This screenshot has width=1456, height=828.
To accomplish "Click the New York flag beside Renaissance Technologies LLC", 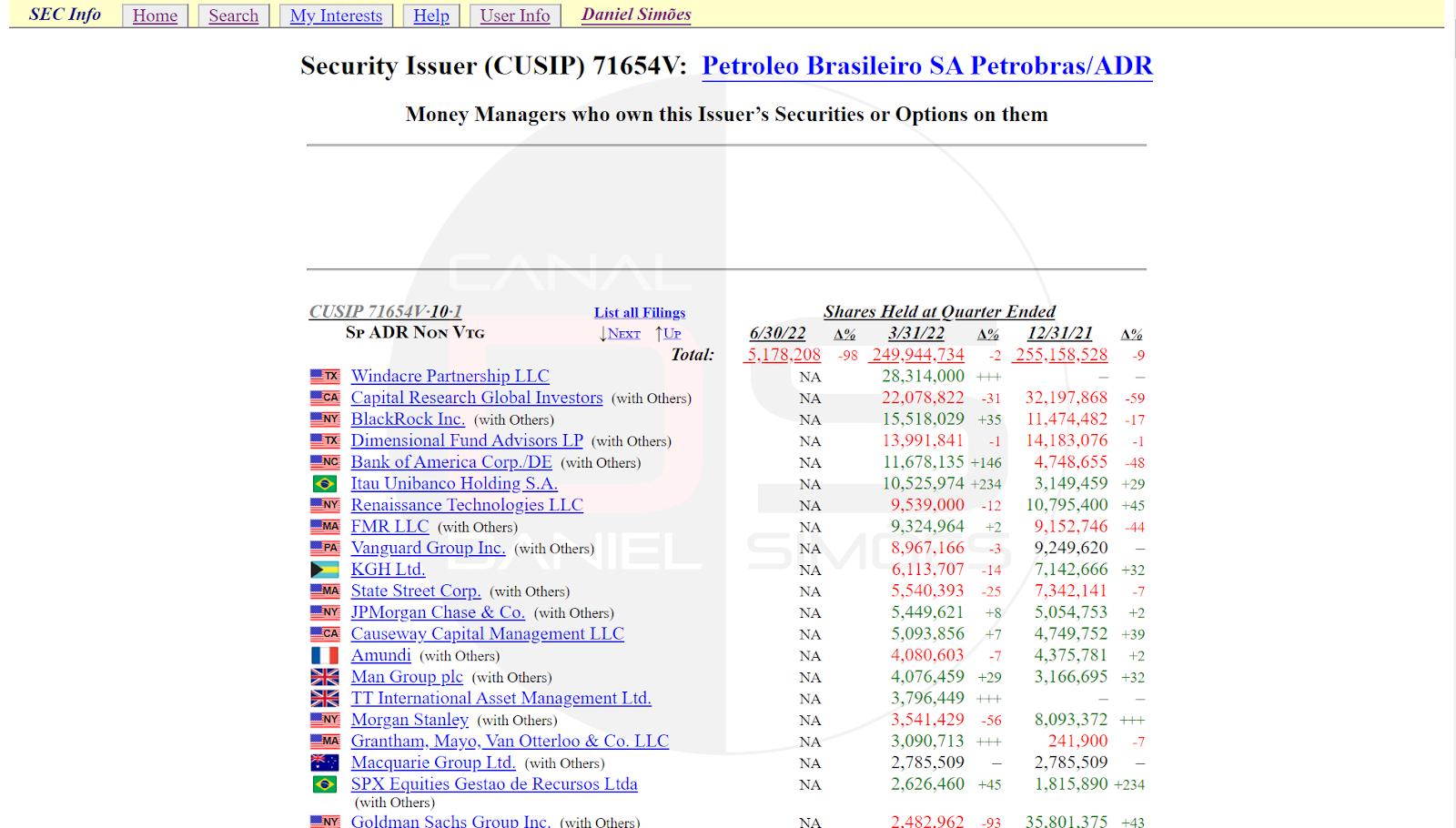I will tap(325, 505).
